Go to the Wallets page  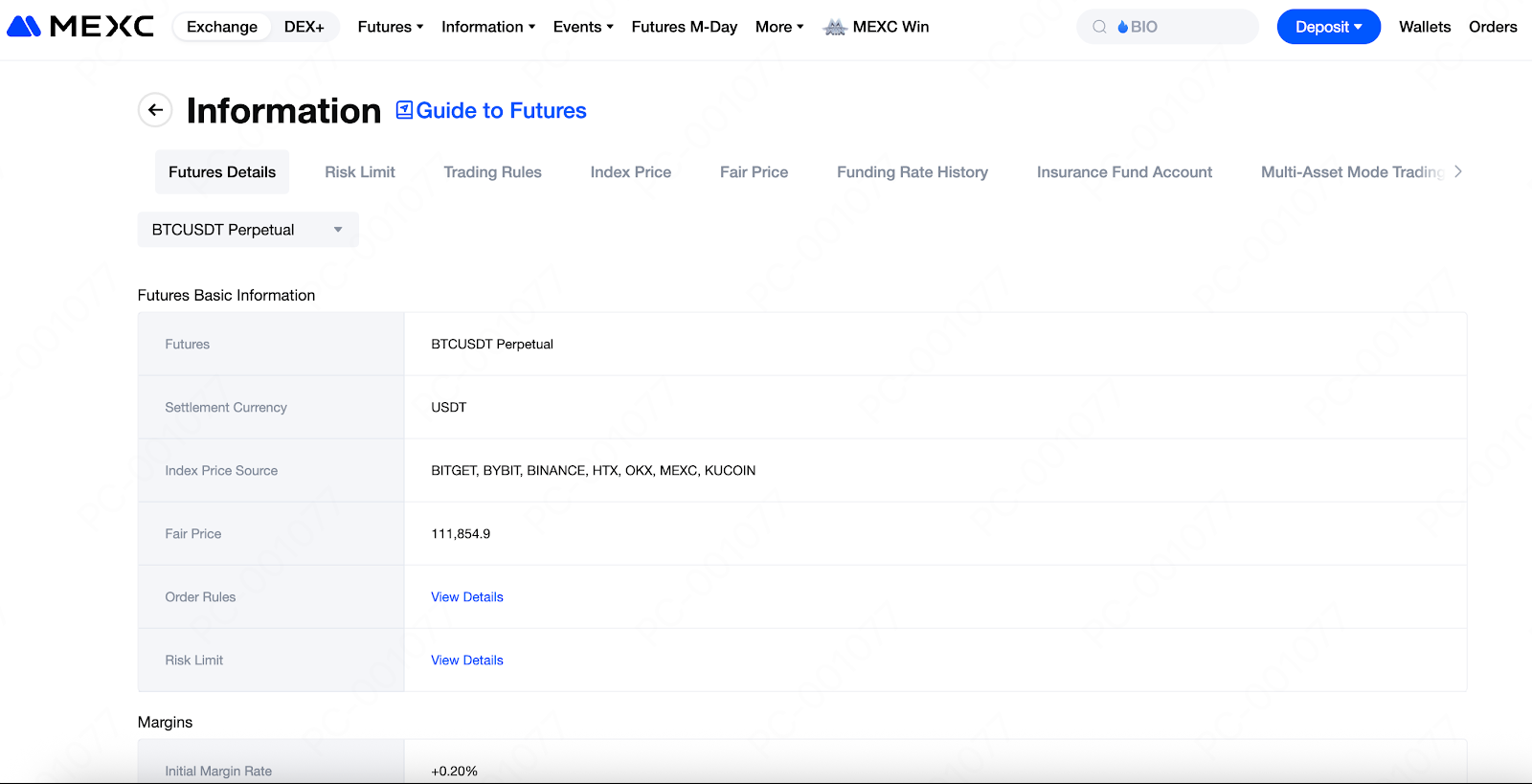coord(1424,27)
